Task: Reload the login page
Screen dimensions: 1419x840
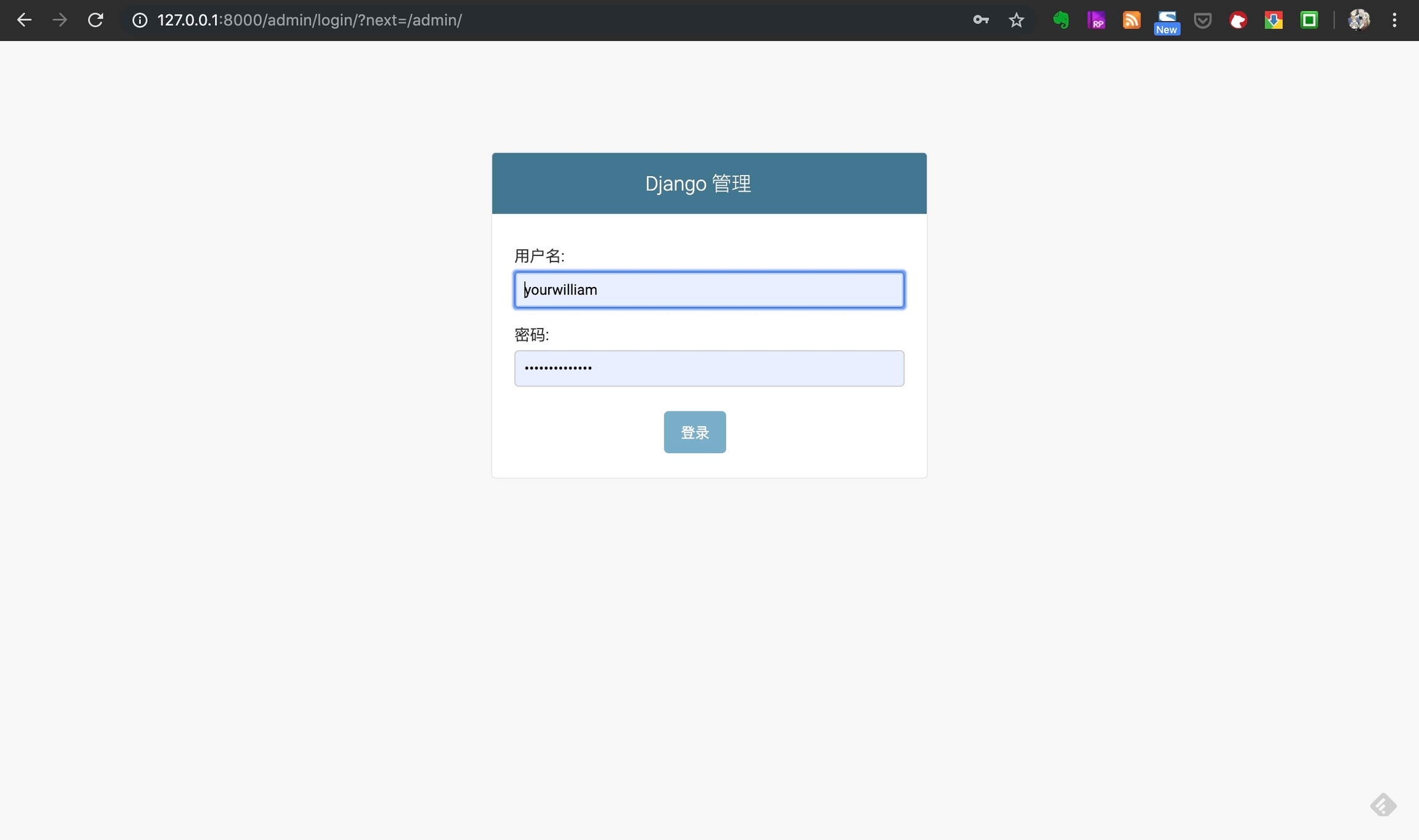Action: coord(95,20)
